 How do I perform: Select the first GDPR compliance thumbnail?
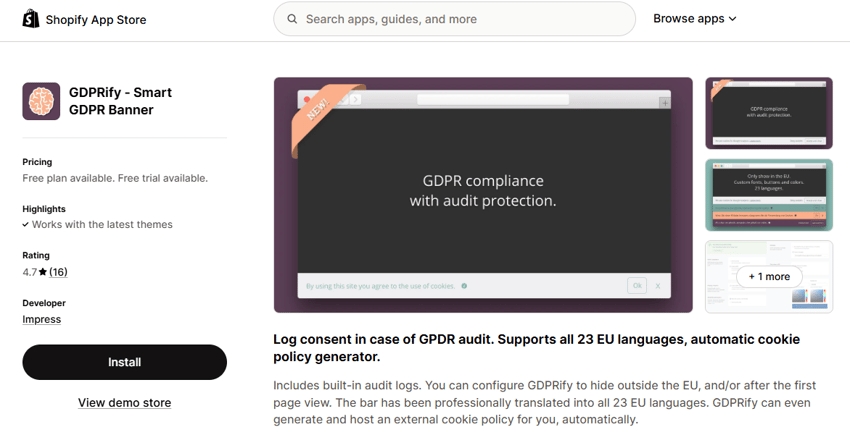click(x=769, y=113)
